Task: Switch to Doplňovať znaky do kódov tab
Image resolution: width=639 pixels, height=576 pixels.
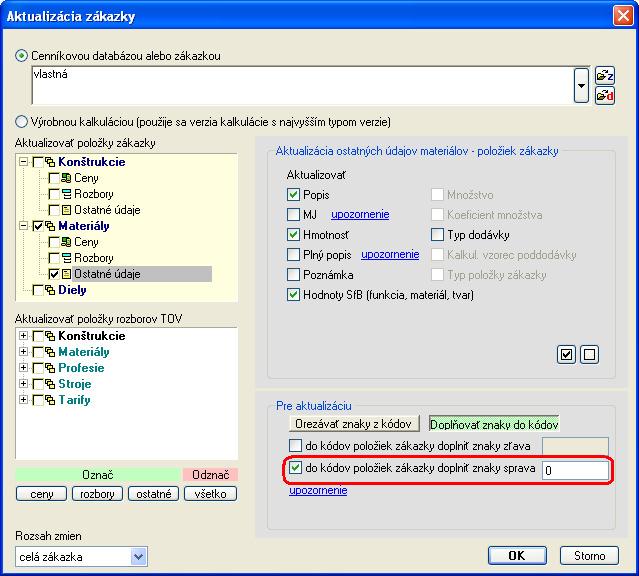Action: [494, 424]
